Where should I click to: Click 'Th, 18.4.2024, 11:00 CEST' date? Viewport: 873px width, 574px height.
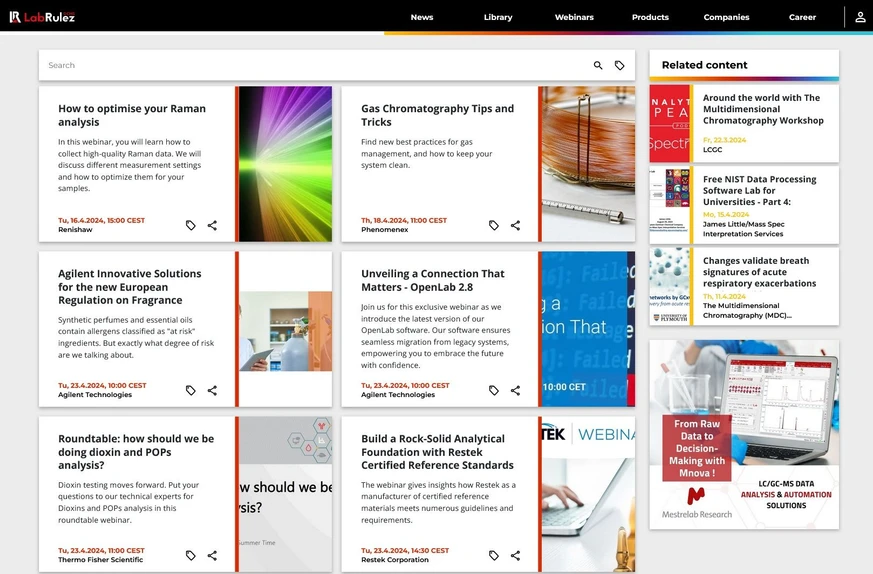click(404, 220)
